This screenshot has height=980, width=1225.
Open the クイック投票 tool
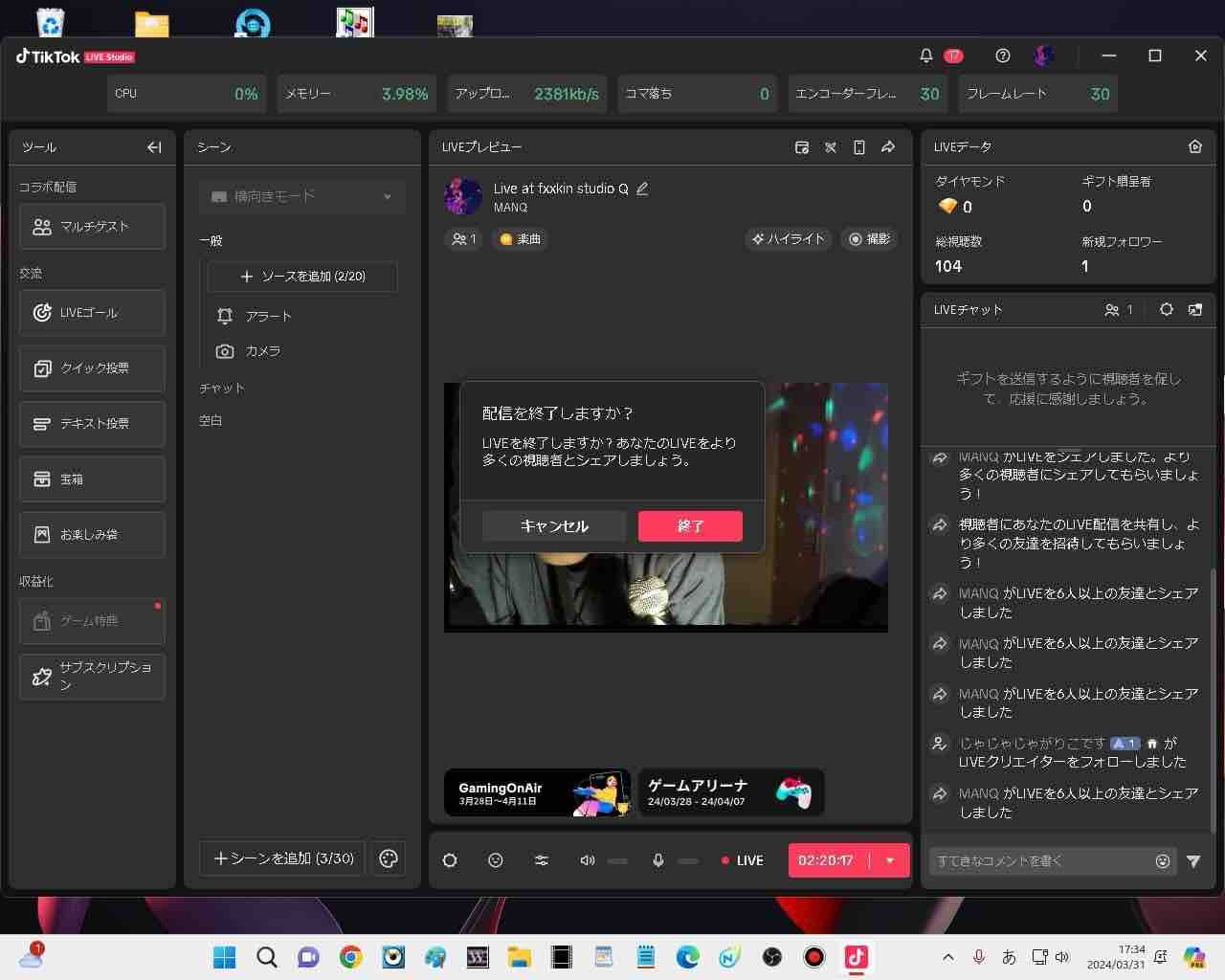92,368
